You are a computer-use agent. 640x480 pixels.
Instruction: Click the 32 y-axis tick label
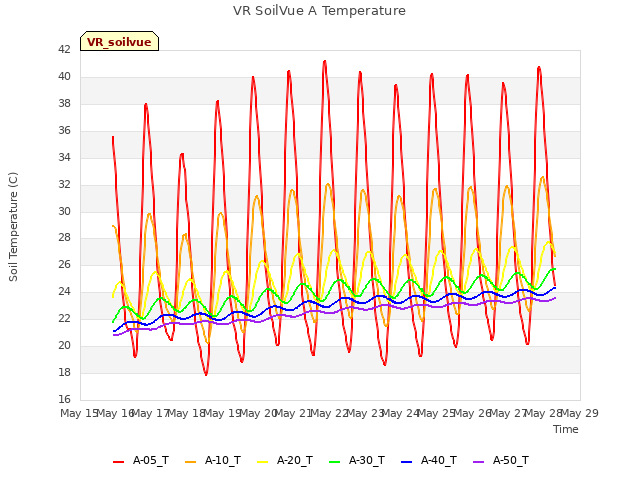click(x=64, y=184)
